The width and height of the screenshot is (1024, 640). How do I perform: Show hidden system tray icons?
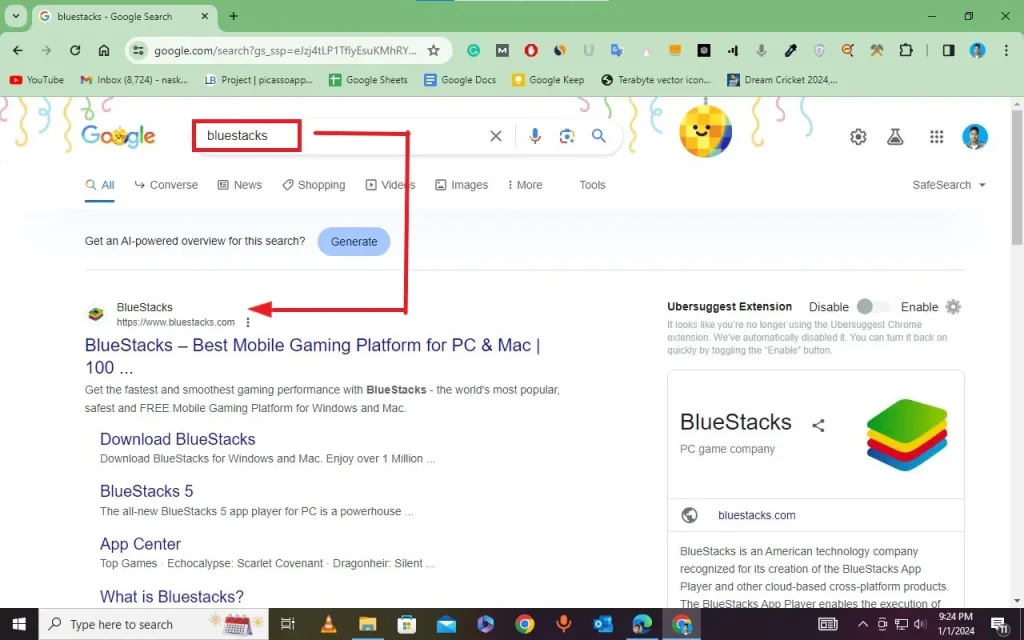click(x=863, y=624)
